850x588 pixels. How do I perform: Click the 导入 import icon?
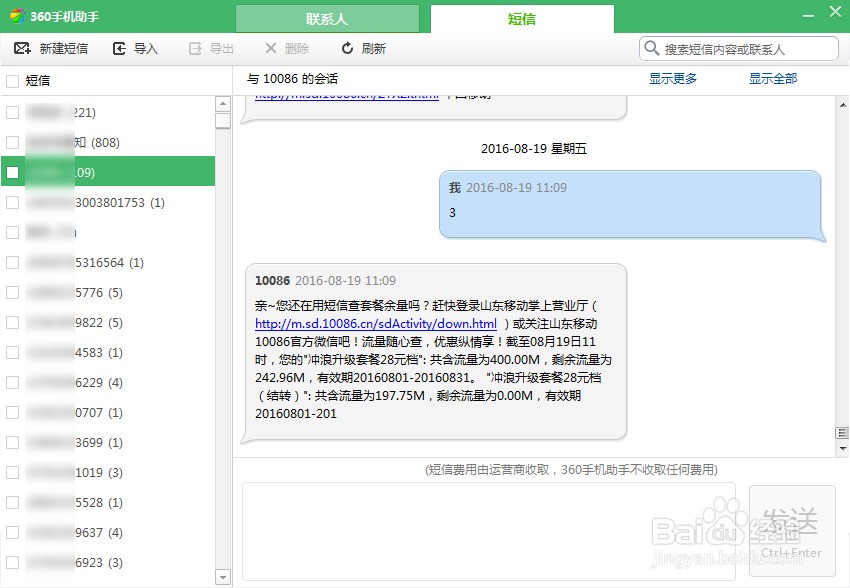(119, 49)
